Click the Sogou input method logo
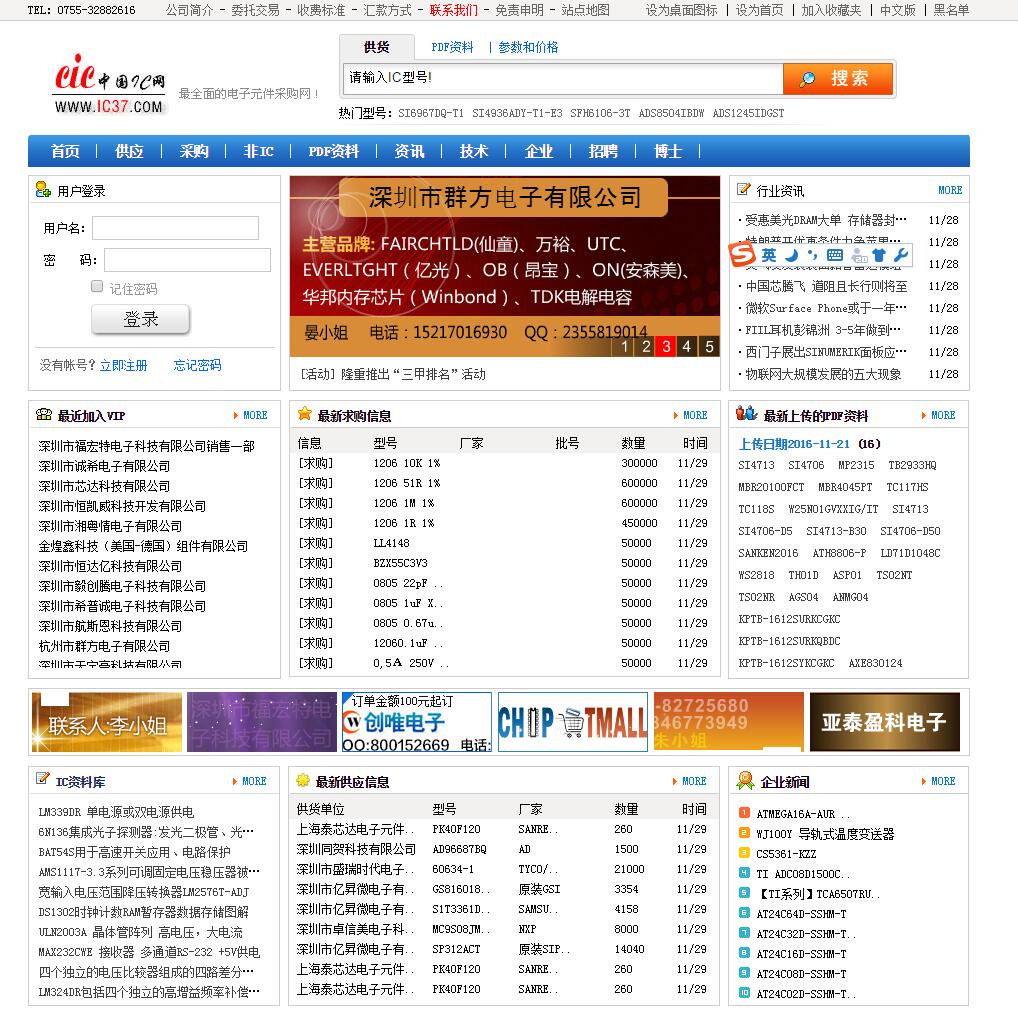 (x=743, y=255)
